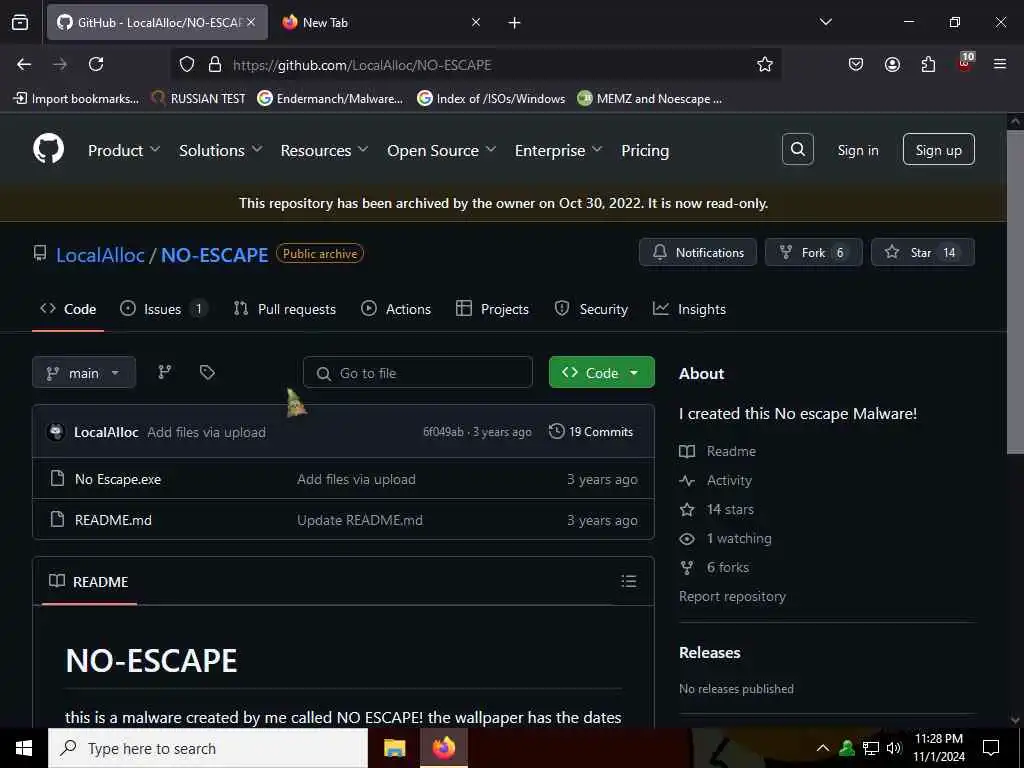Open the main branch selector dropdown
The image size is (1024, 768).
84,372
